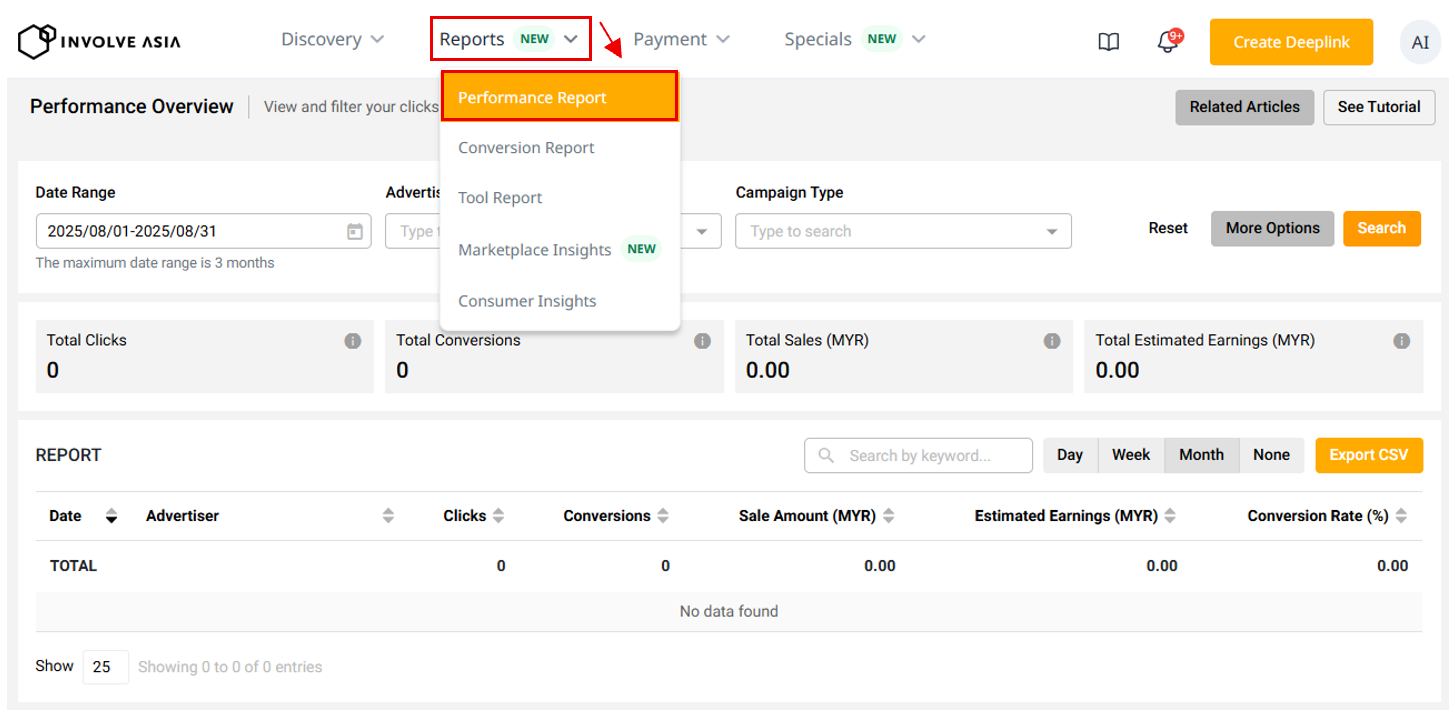Show info for Total Clicks

tap(352, 341)
